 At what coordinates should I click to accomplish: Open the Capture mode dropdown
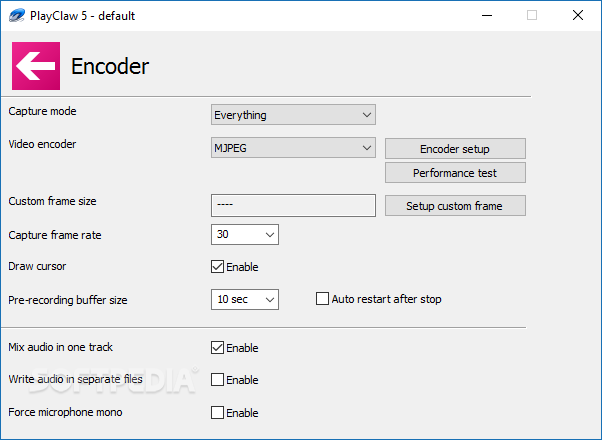(x=293, y=114)
